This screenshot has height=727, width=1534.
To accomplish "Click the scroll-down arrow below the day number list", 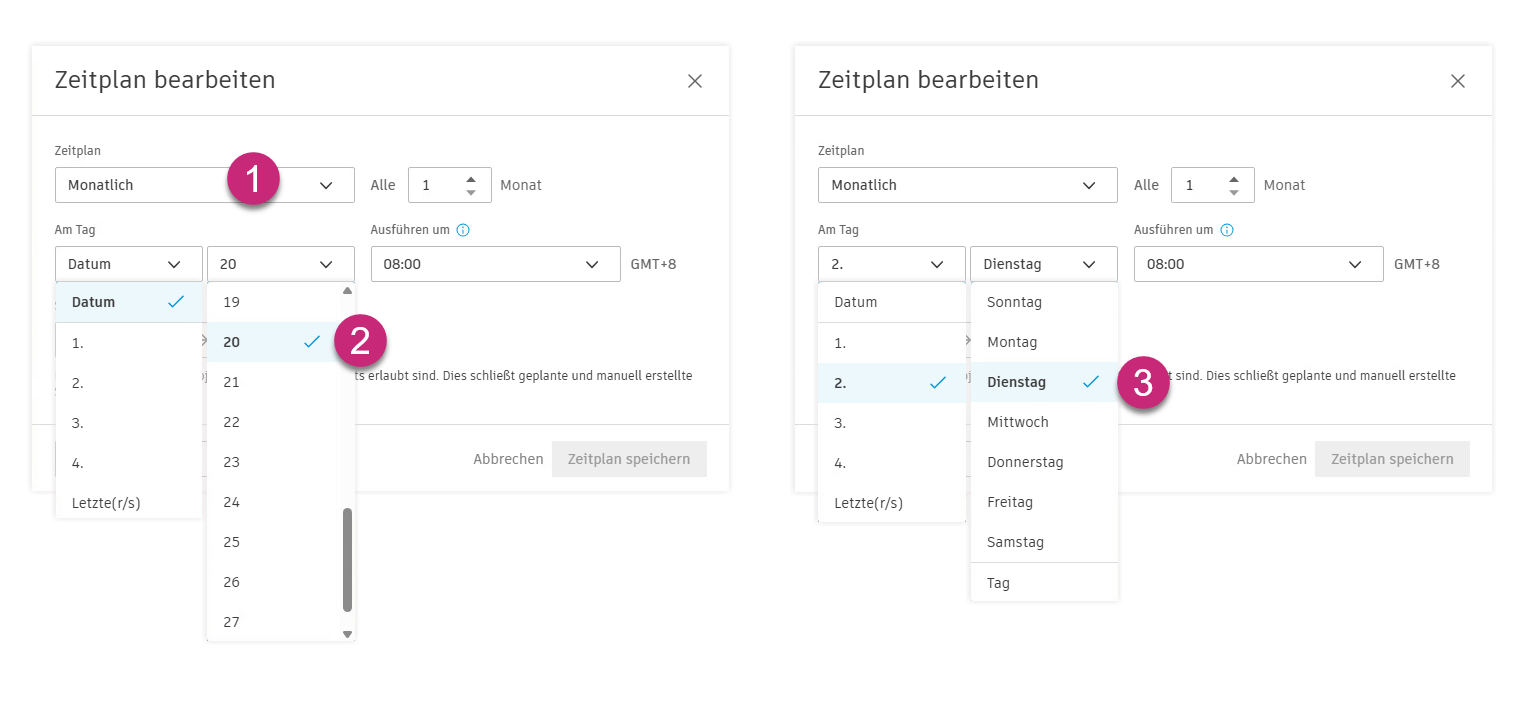I will point(348,633).
